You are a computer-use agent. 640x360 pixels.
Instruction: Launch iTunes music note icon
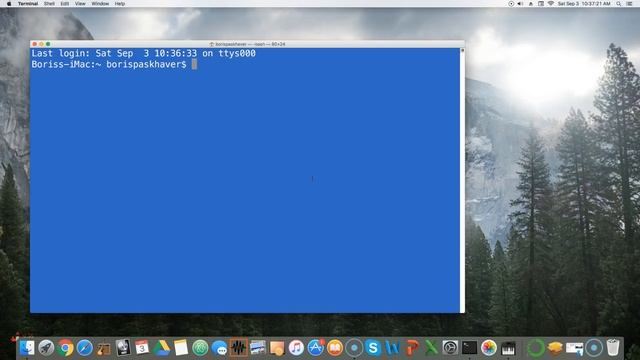[296, 348]
